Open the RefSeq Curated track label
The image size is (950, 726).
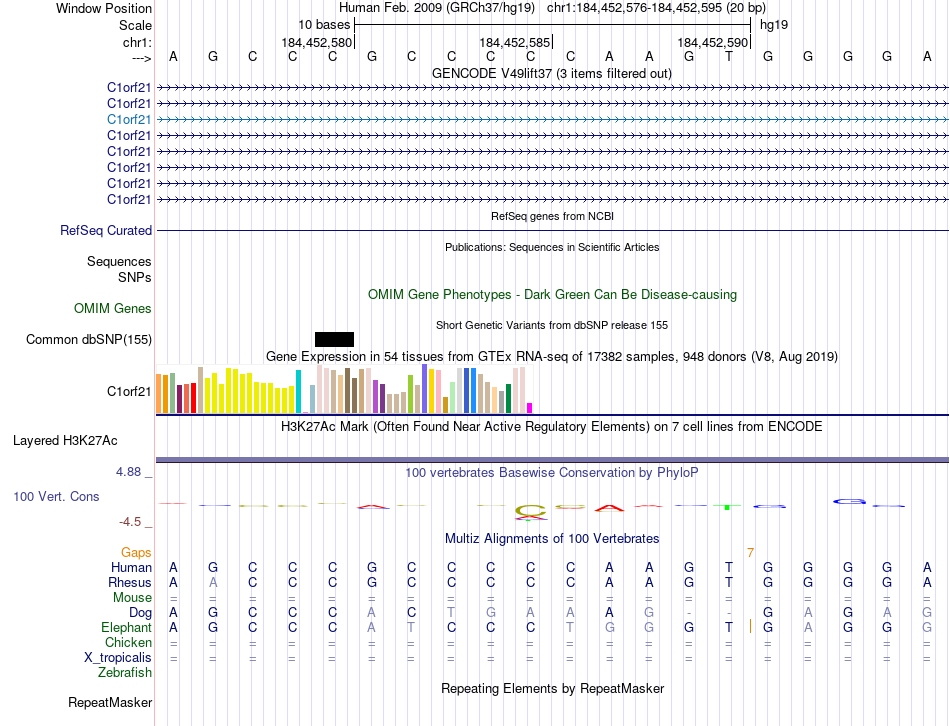click(106, 230)
